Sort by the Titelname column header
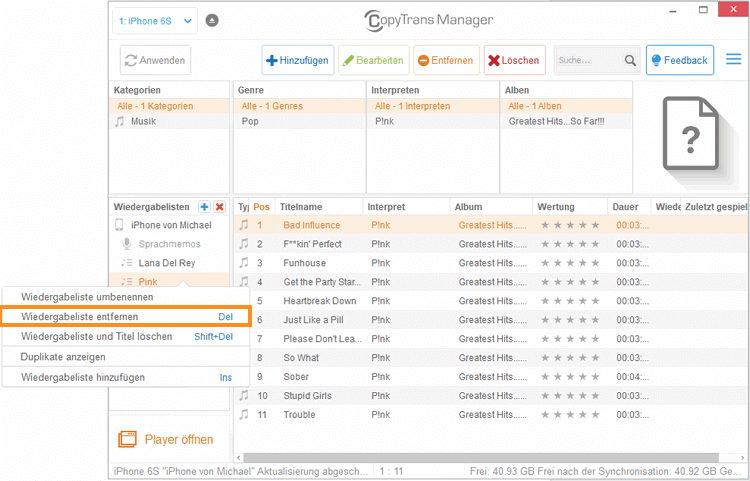750x481 pixels. [319, 207]
